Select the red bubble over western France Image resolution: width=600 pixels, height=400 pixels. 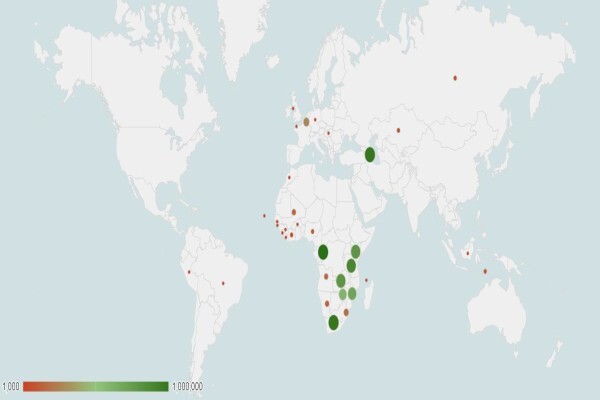296,126
